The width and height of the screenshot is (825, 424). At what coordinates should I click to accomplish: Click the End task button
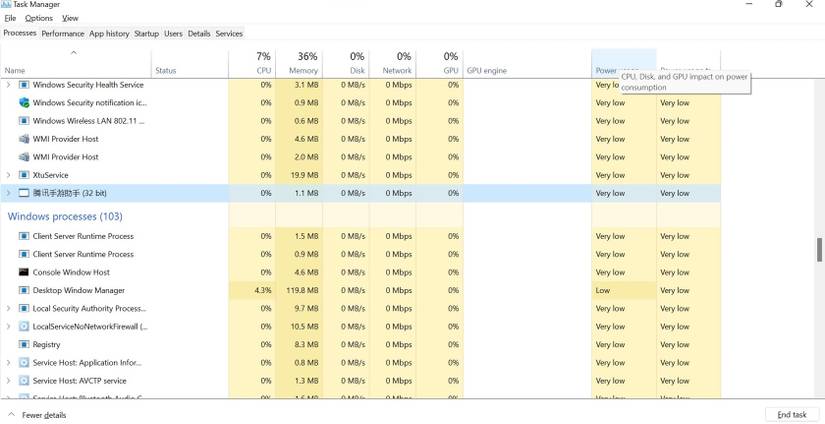(791, 415)
